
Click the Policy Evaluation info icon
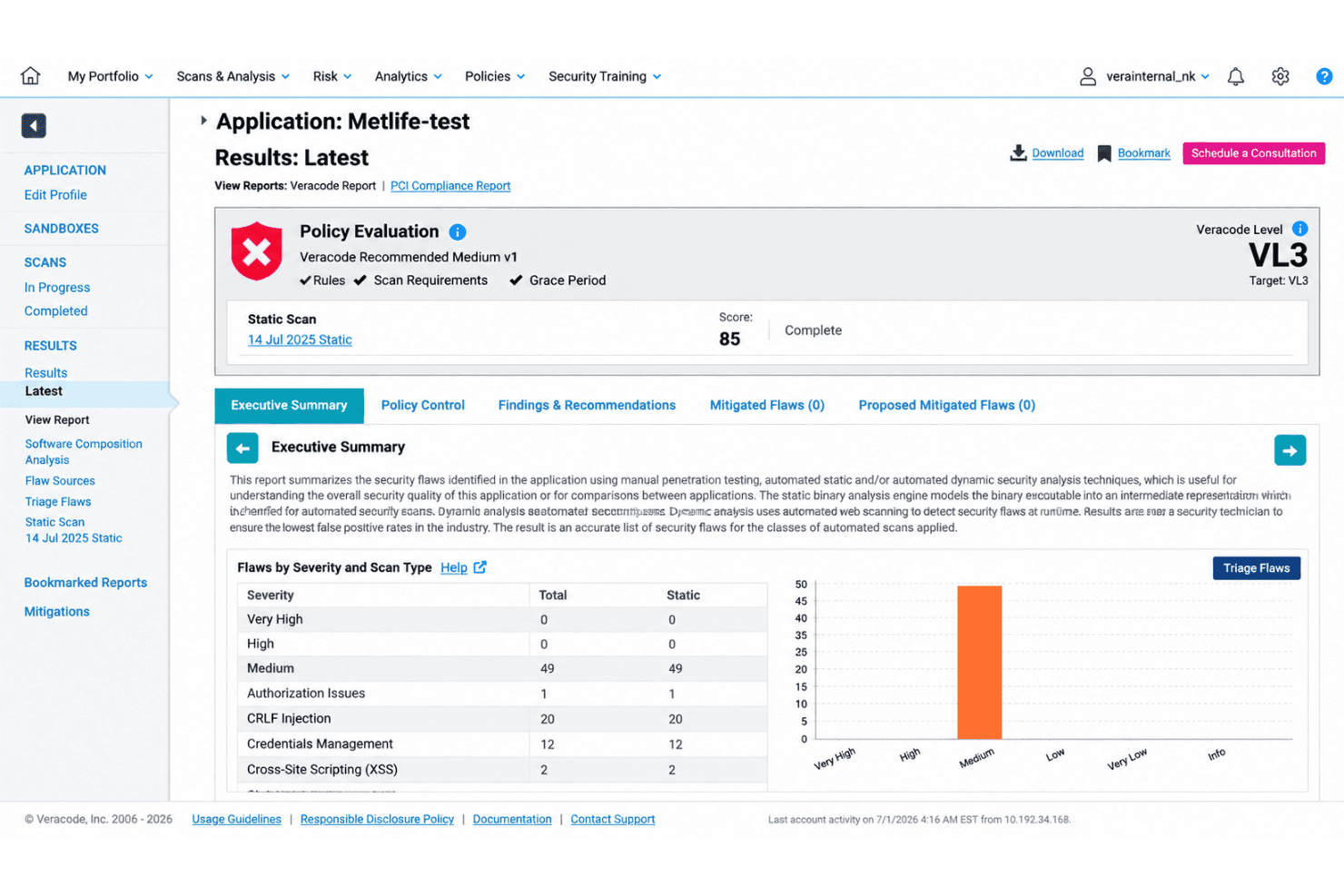(458, 232)
